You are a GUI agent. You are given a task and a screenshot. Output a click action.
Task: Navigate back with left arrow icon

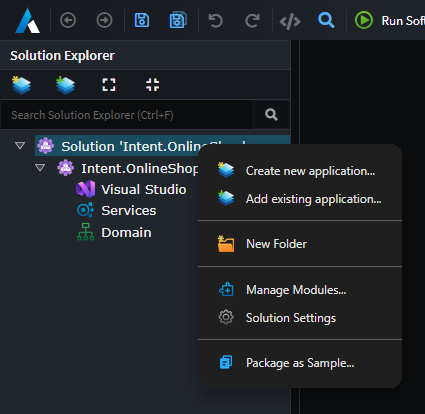[x=68, y=20]
